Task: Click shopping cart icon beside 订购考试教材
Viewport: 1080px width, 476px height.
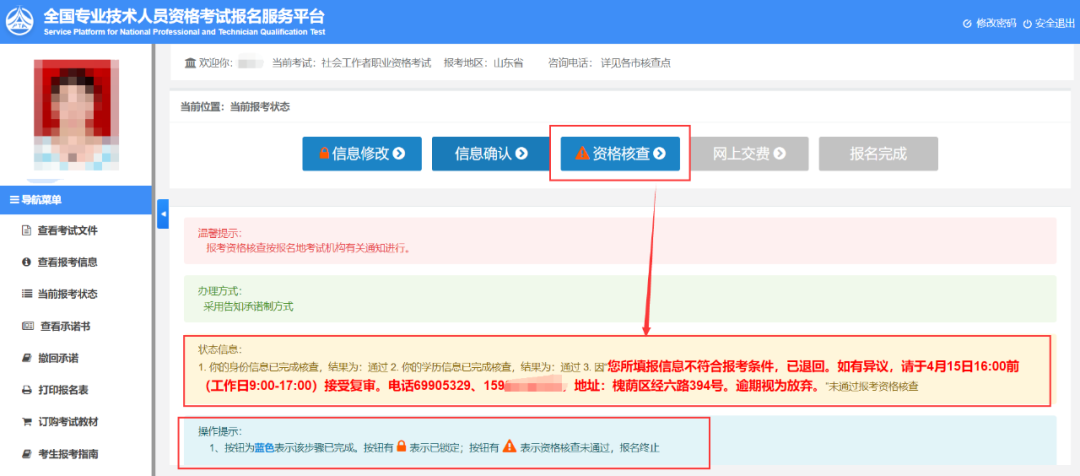Action: pos(27,422)
